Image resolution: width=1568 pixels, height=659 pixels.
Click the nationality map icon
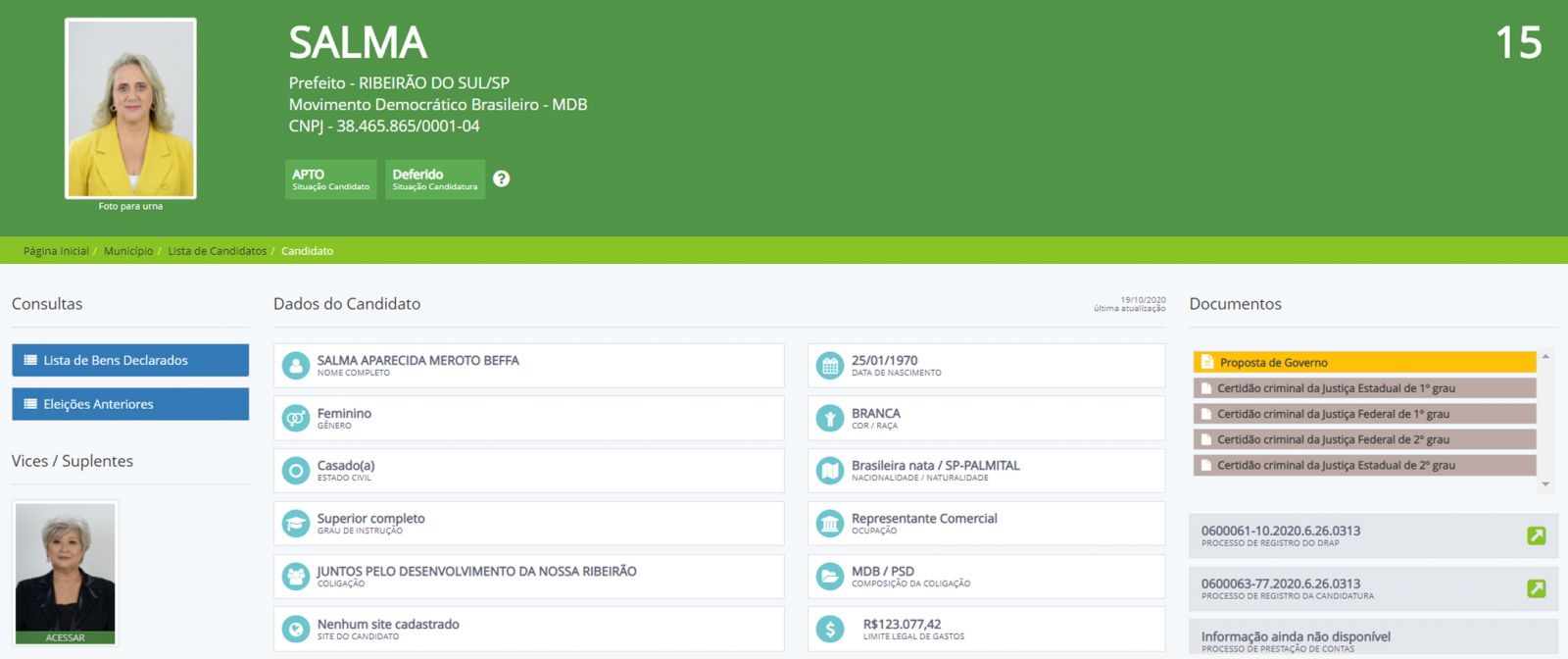click(830, 471)
